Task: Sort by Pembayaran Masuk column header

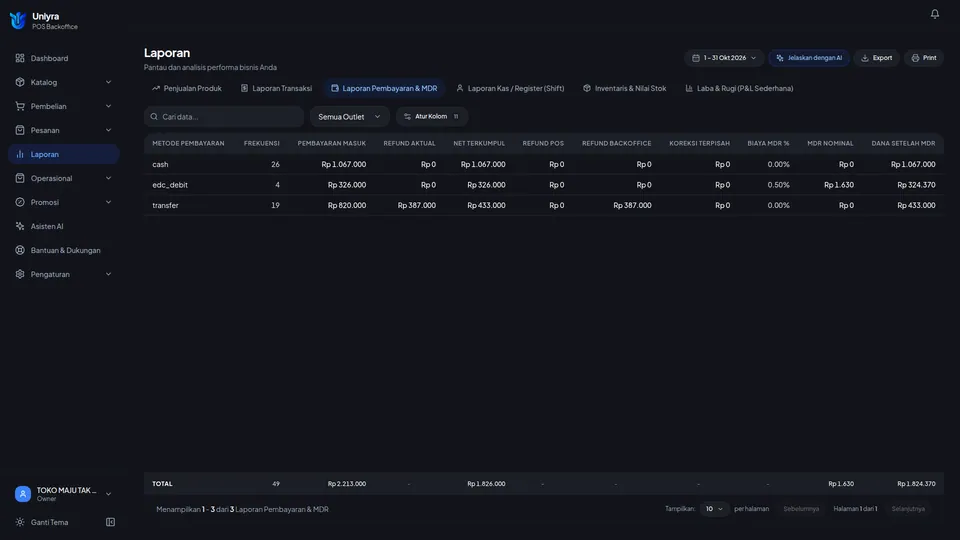Action: coord(331,143)
